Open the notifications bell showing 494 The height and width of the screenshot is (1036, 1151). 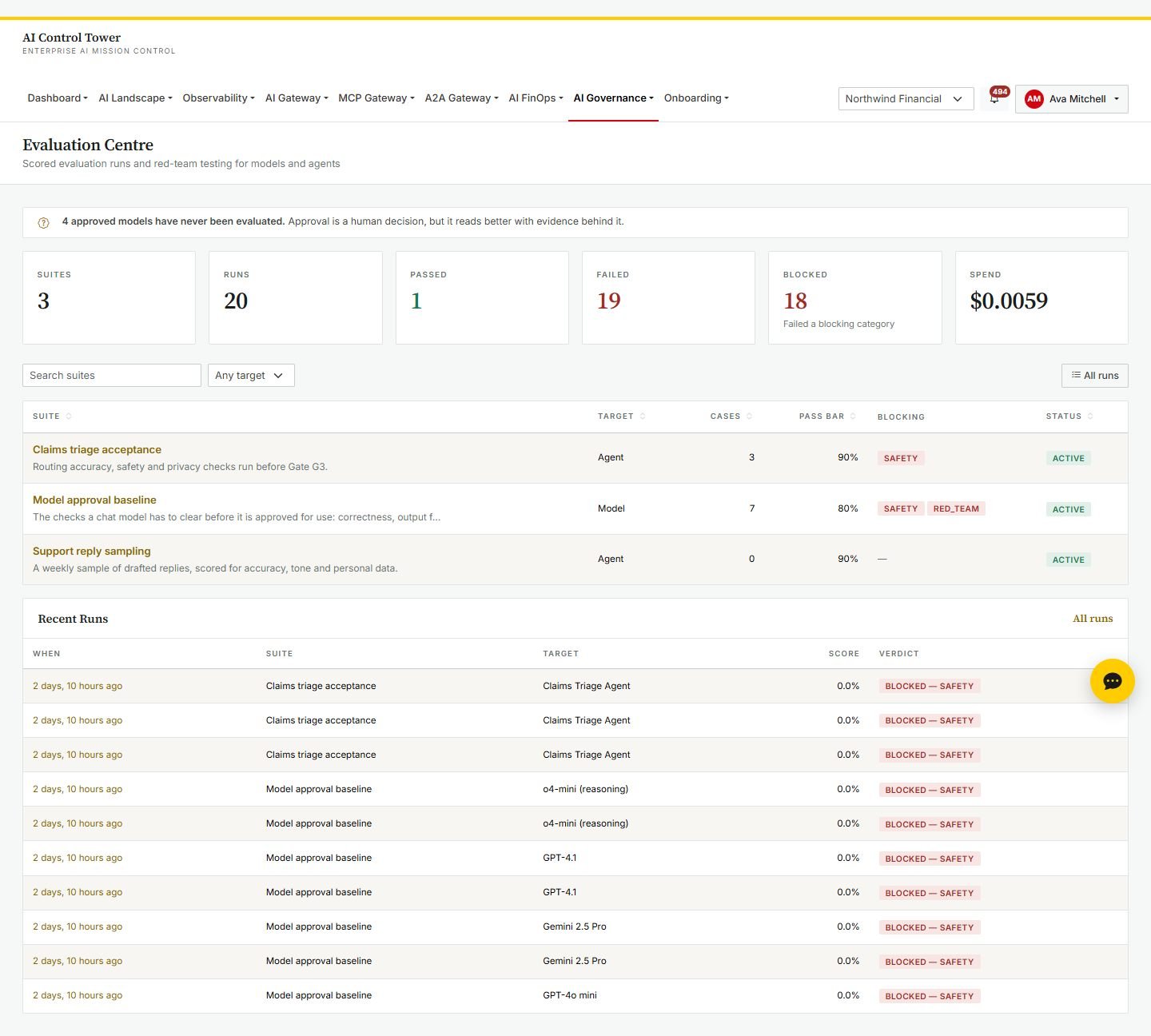[x=994, y=98]
